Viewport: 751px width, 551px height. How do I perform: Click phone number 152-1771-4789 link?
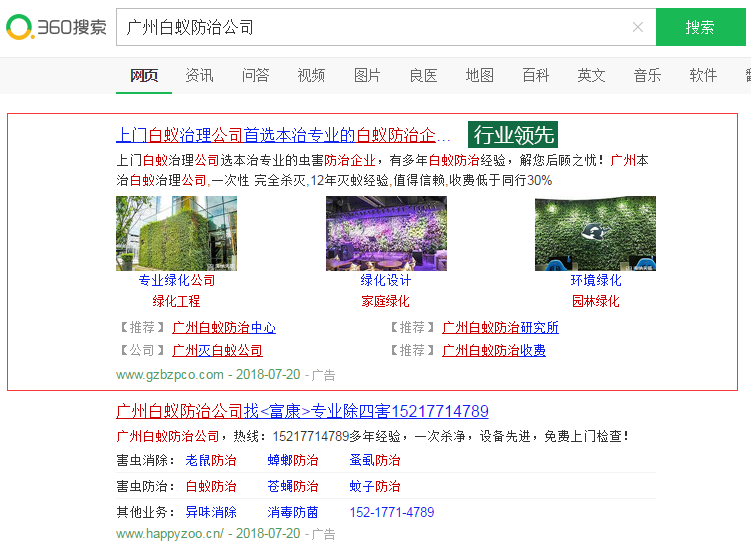[392, 512]
